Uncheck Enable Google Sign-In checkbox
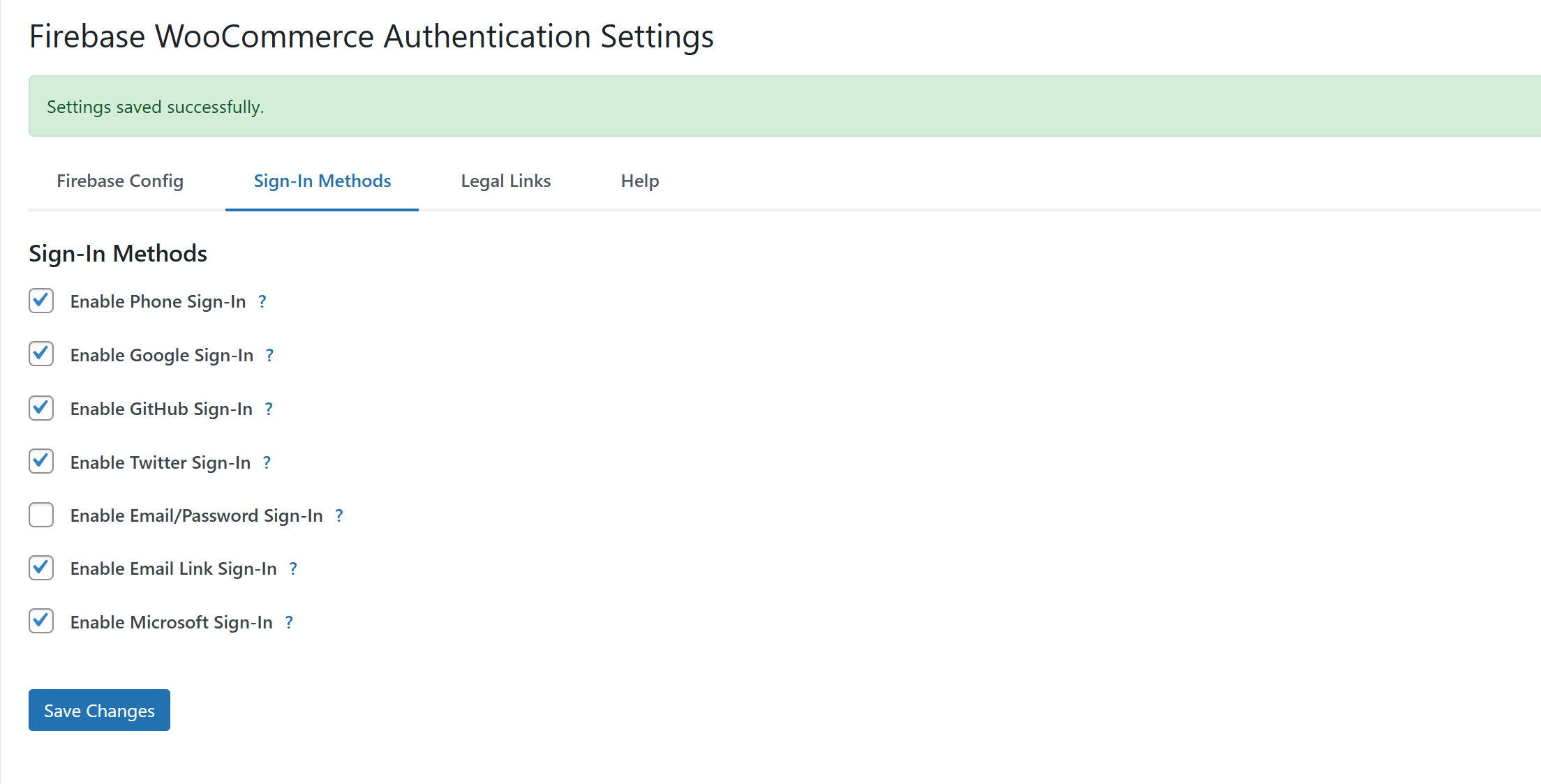Screen dimensions: 1541x784 [41, 354]
